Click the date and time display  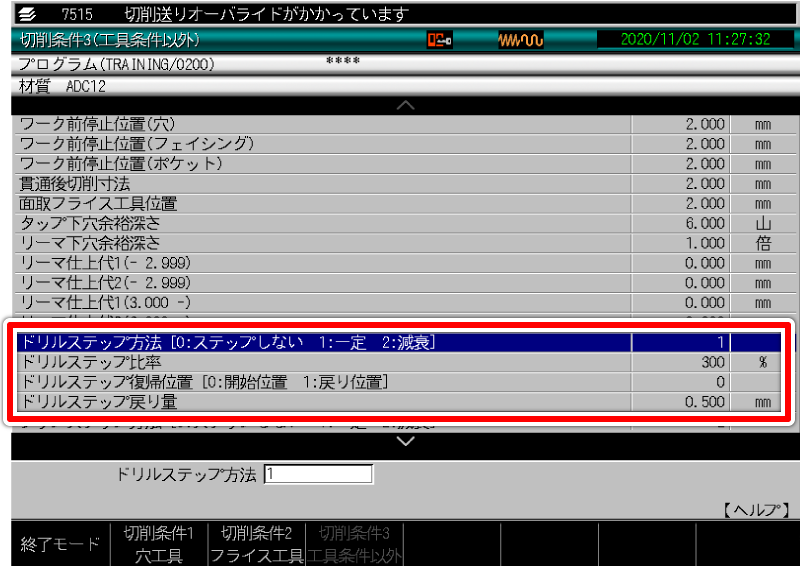pyautogui.click(x=695, y=40)
